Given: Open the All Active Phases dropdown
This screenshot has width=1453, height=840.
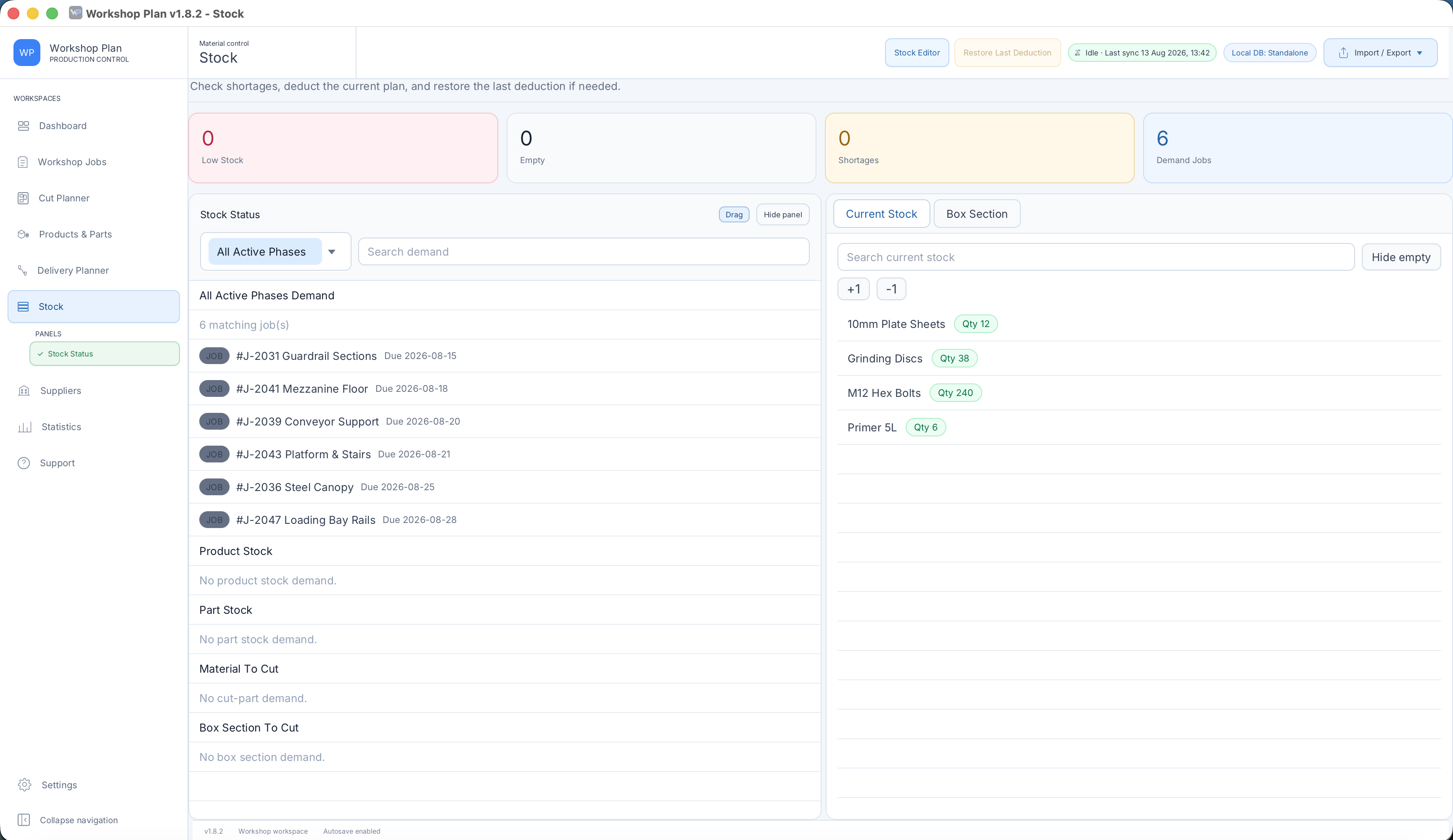Looking at the screenshot, I should coord(276,251).
